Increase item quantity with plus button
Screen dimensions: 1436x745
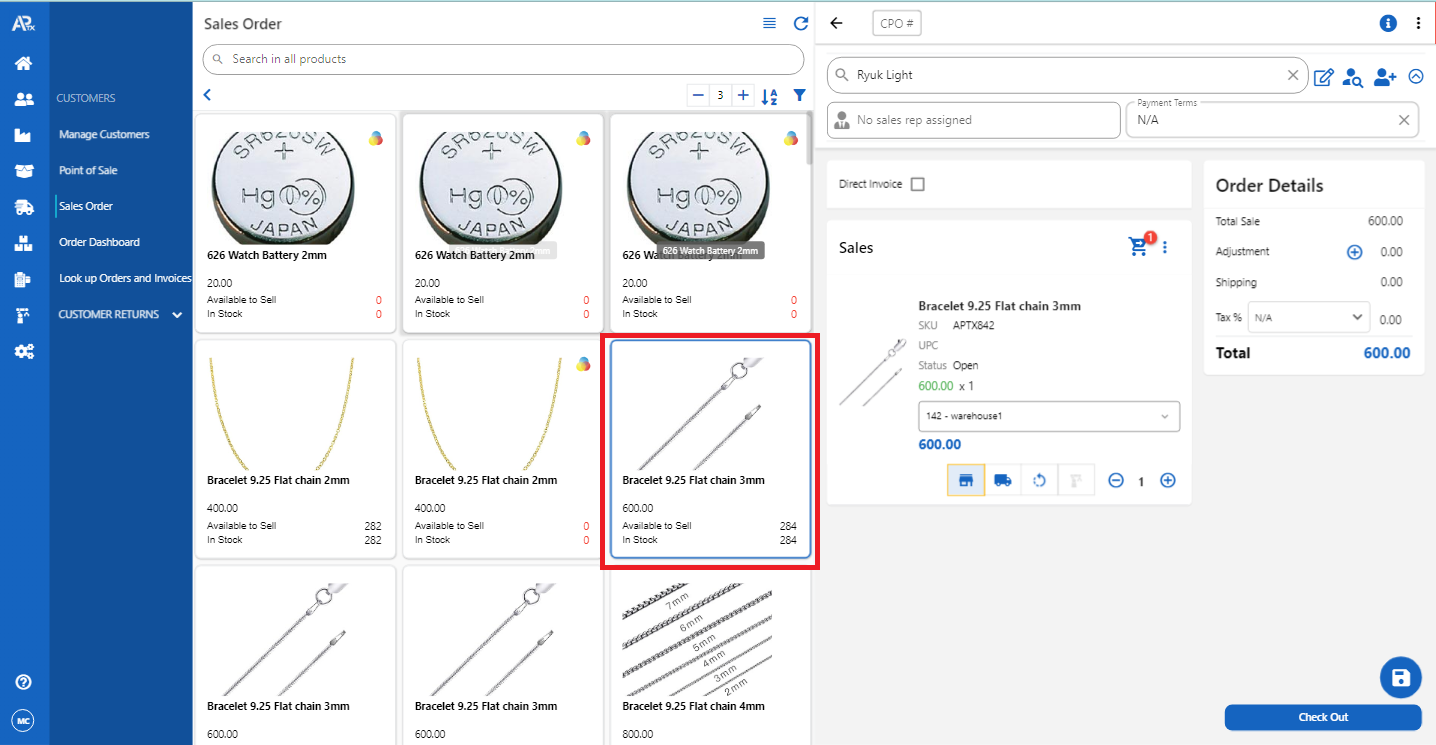(x=1167, y=480)
